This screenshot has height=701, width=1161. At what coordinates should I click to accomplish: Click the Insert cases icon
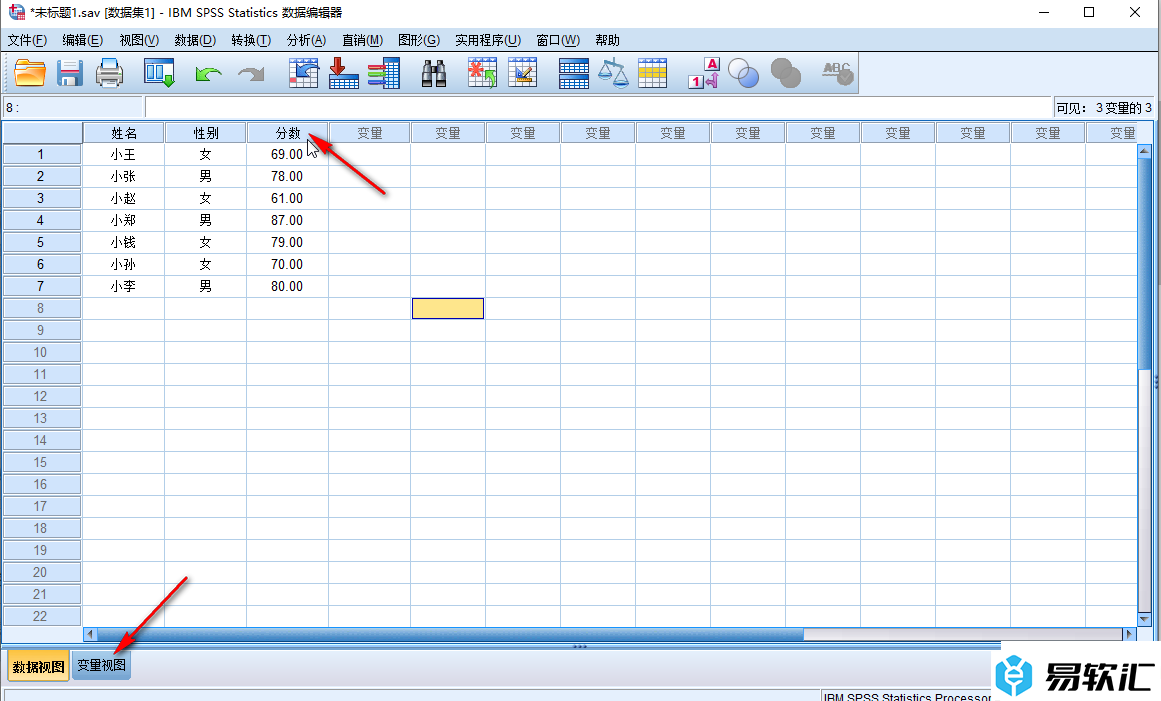click(482, 73)
